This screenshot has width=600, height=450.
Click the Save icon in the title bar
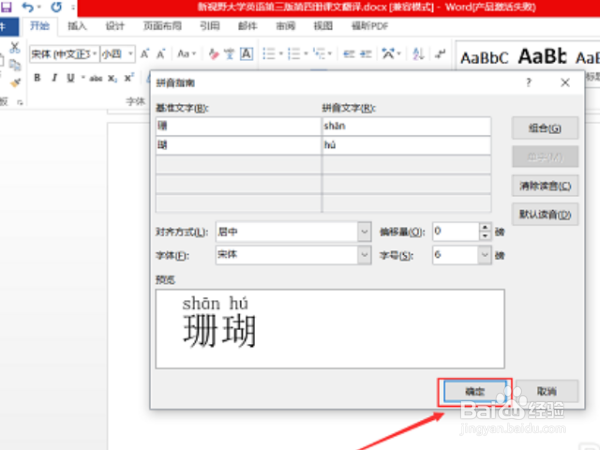6,7
